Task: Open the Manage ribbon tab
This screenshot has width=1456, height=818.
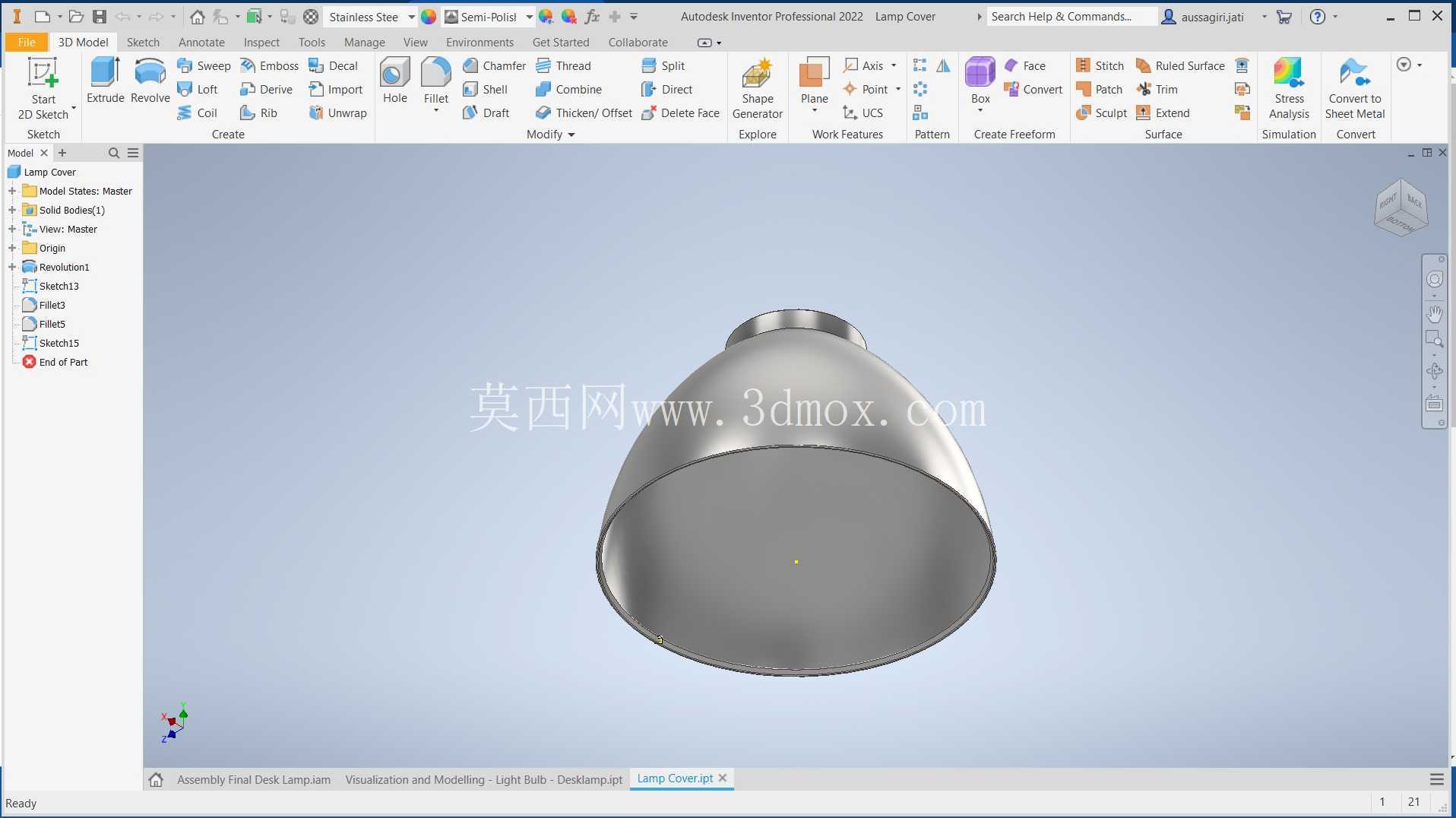Action: (364, 43)
